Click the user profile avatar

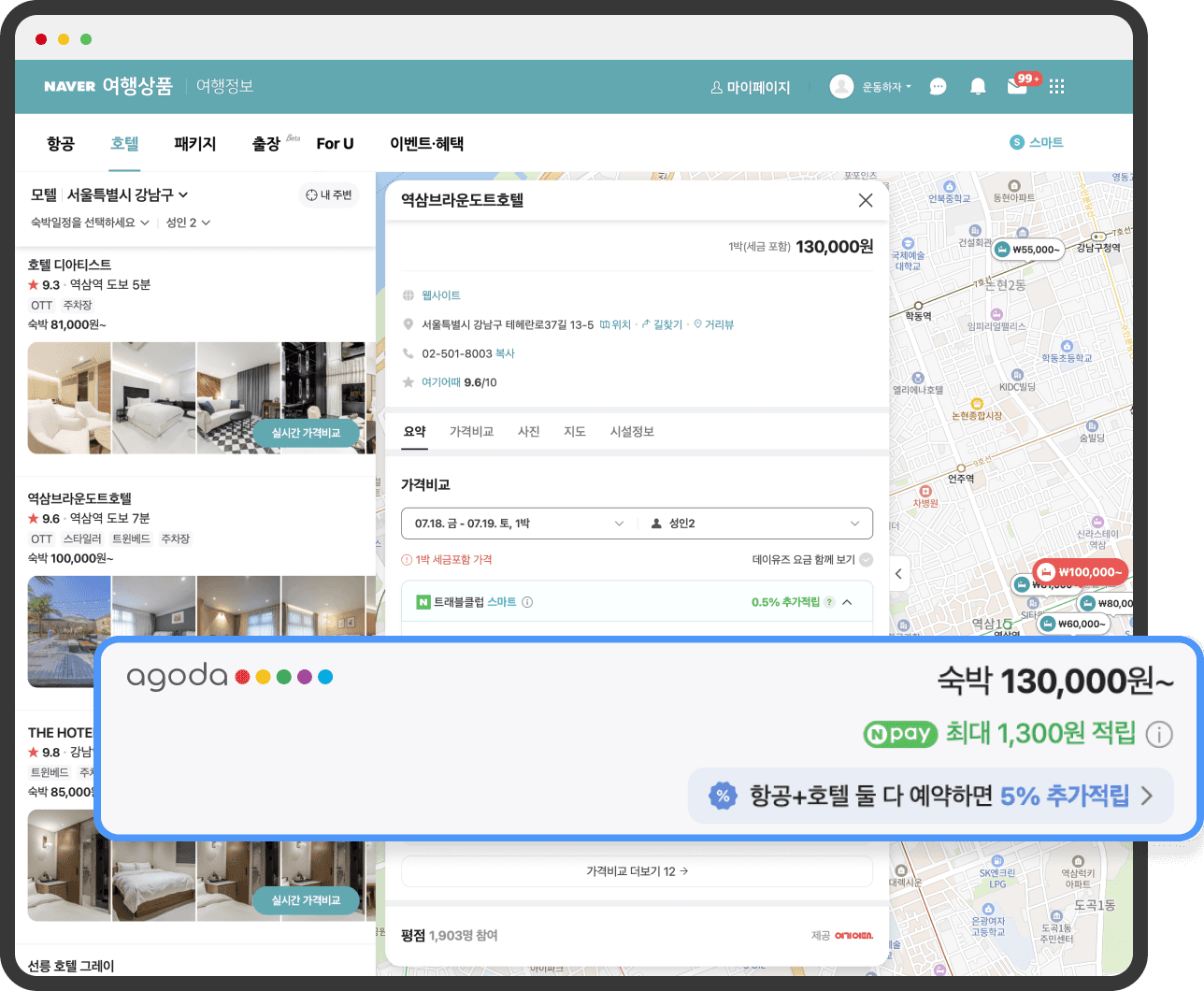pos(841,87)
